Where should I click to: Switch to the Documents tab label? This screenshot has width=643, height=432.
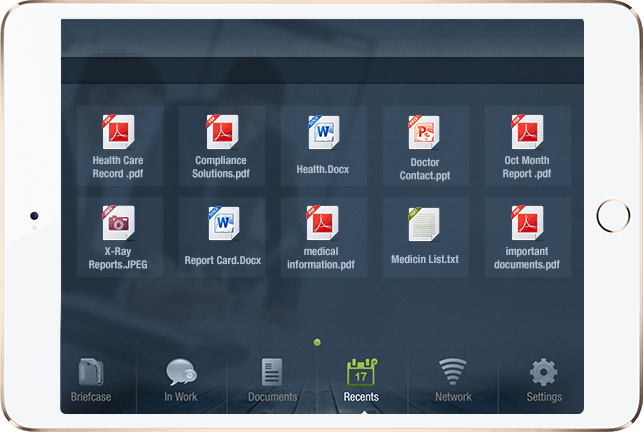tap(272, 397)
